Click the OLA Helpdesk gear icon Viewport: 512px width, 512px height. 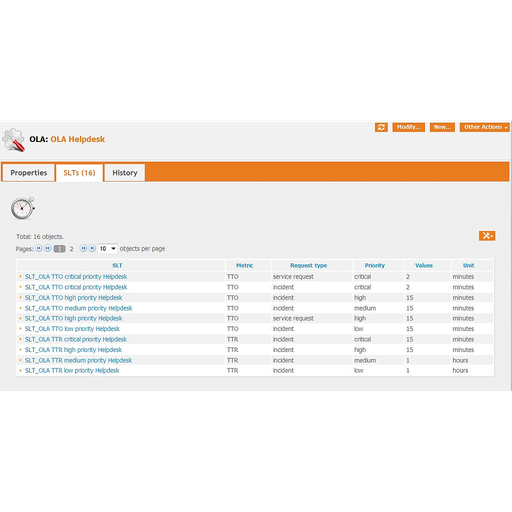click(x=14, y=140)
